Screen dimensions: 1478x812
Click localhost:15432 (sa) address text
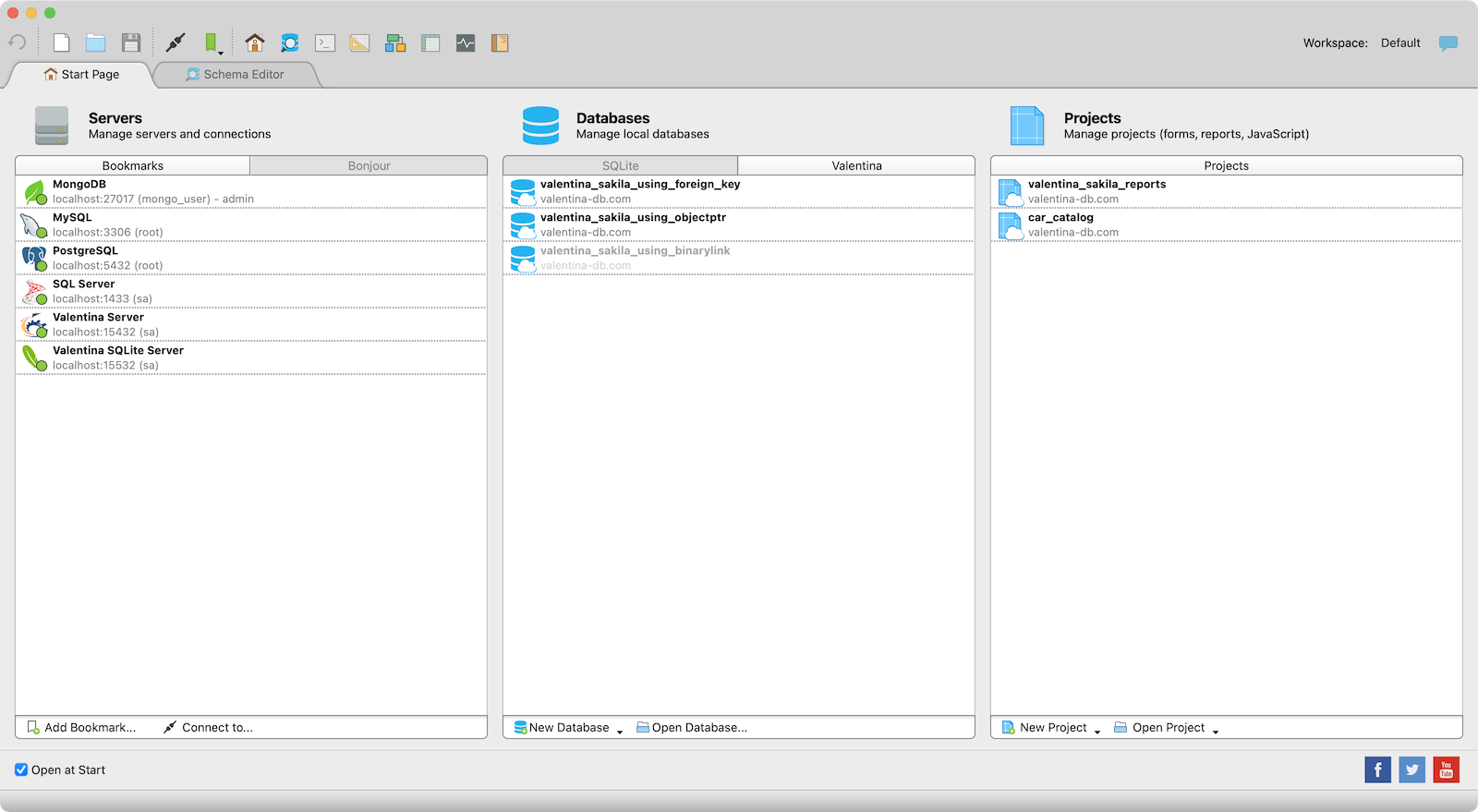pos(106,333)
